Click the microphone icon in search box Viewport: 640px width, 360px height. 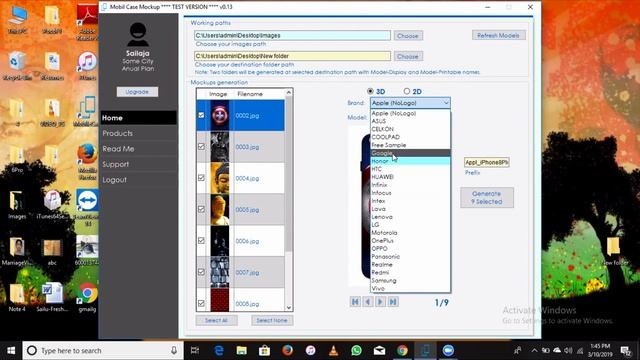(x=174, y=350)
